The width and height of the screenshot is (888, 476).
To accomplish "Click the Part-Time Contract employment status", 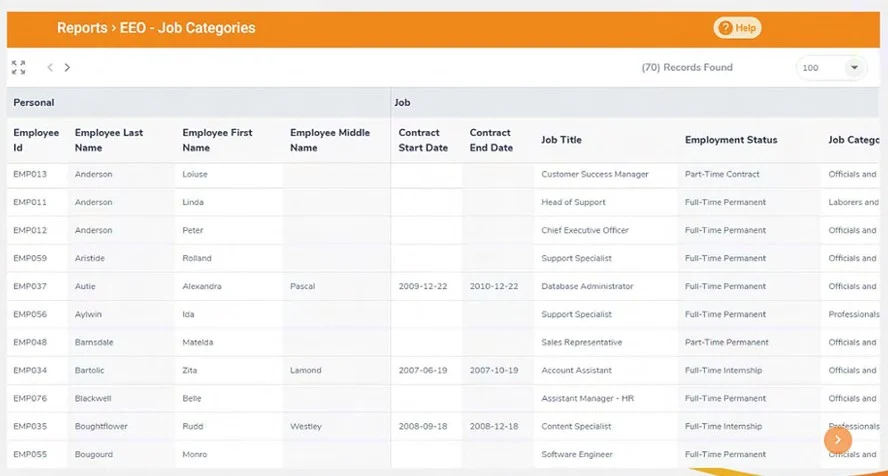I will (722, 174).
